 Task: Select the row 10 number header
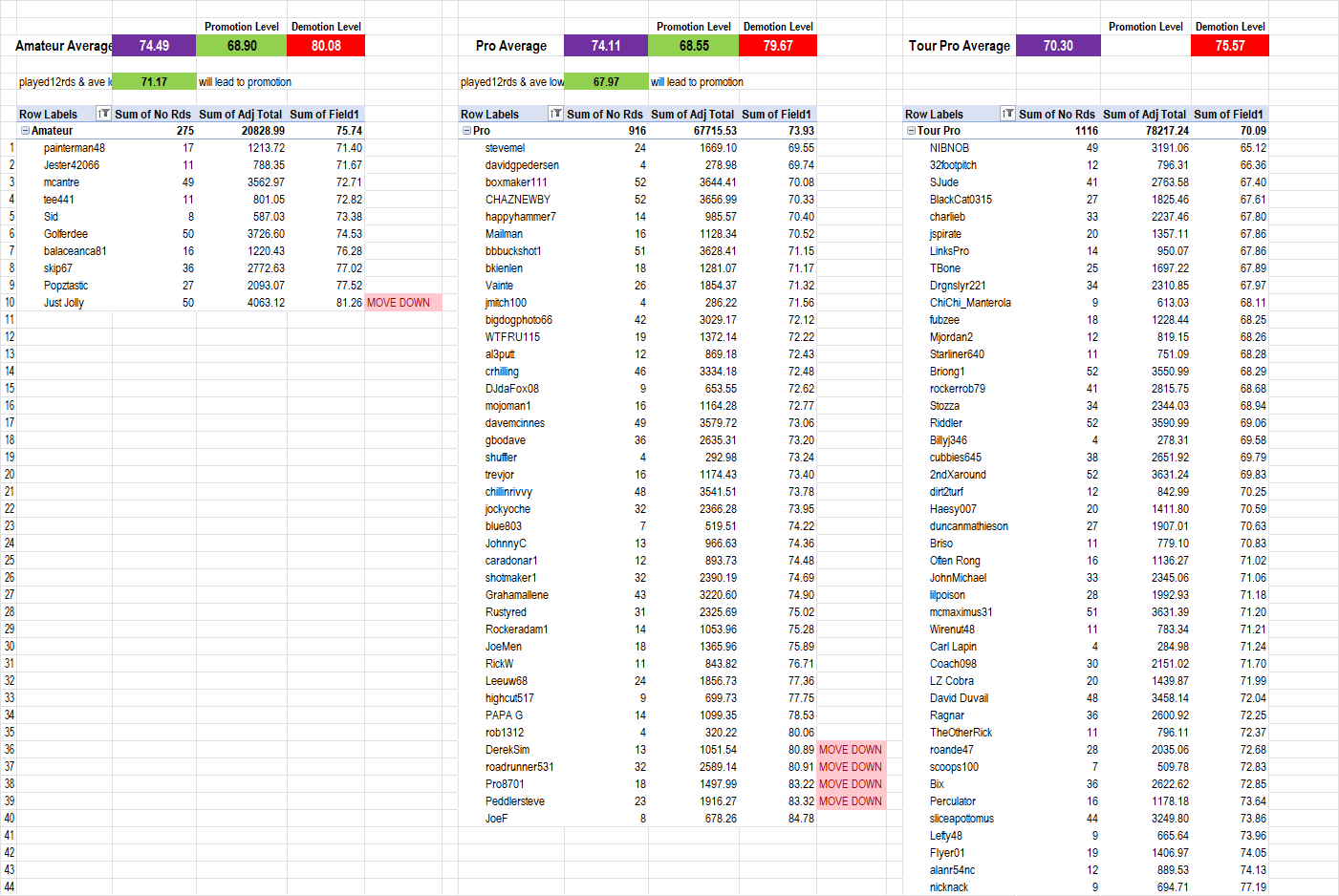point(9,303)
